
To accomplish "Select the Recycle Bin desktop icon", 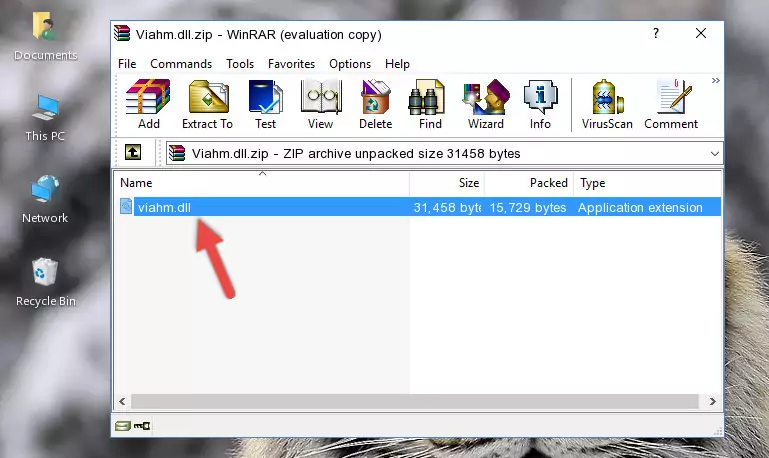I will (x=46, y=282).
